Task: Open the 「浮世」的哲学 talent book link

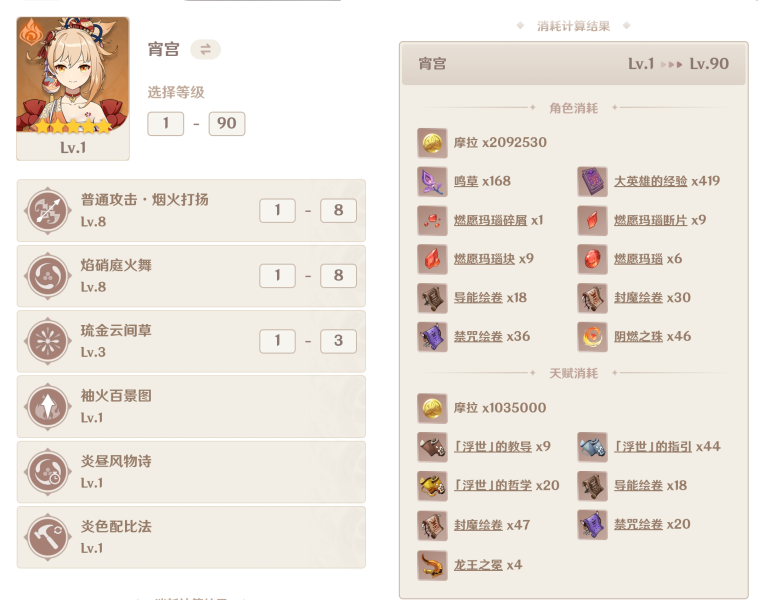Action: (x=493, y=485)
